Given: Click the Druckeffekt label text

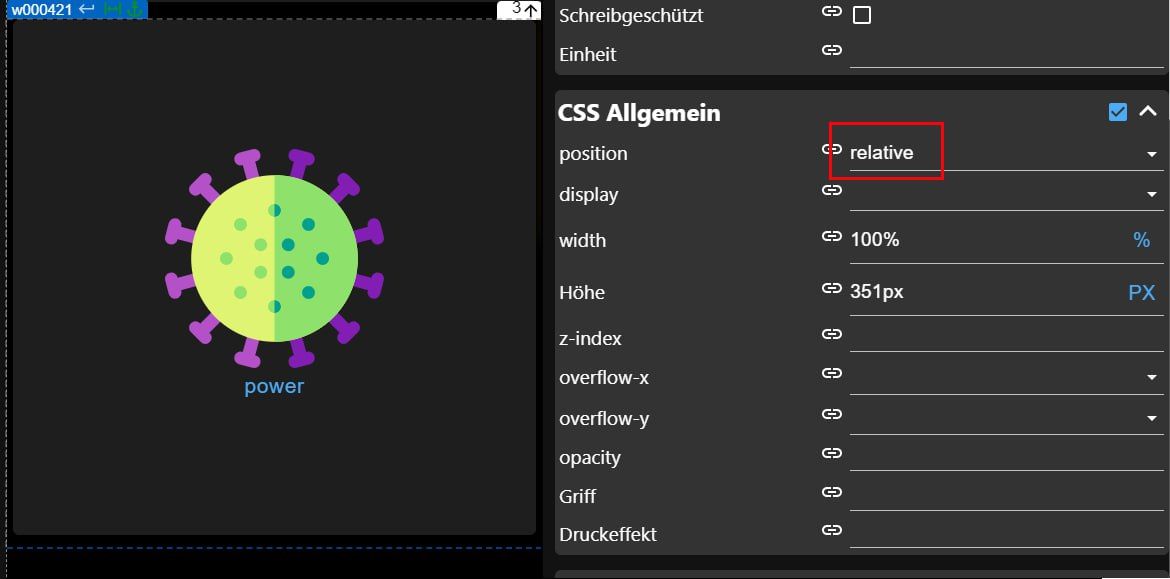Looking at the screenshot, I should (608, 534).
